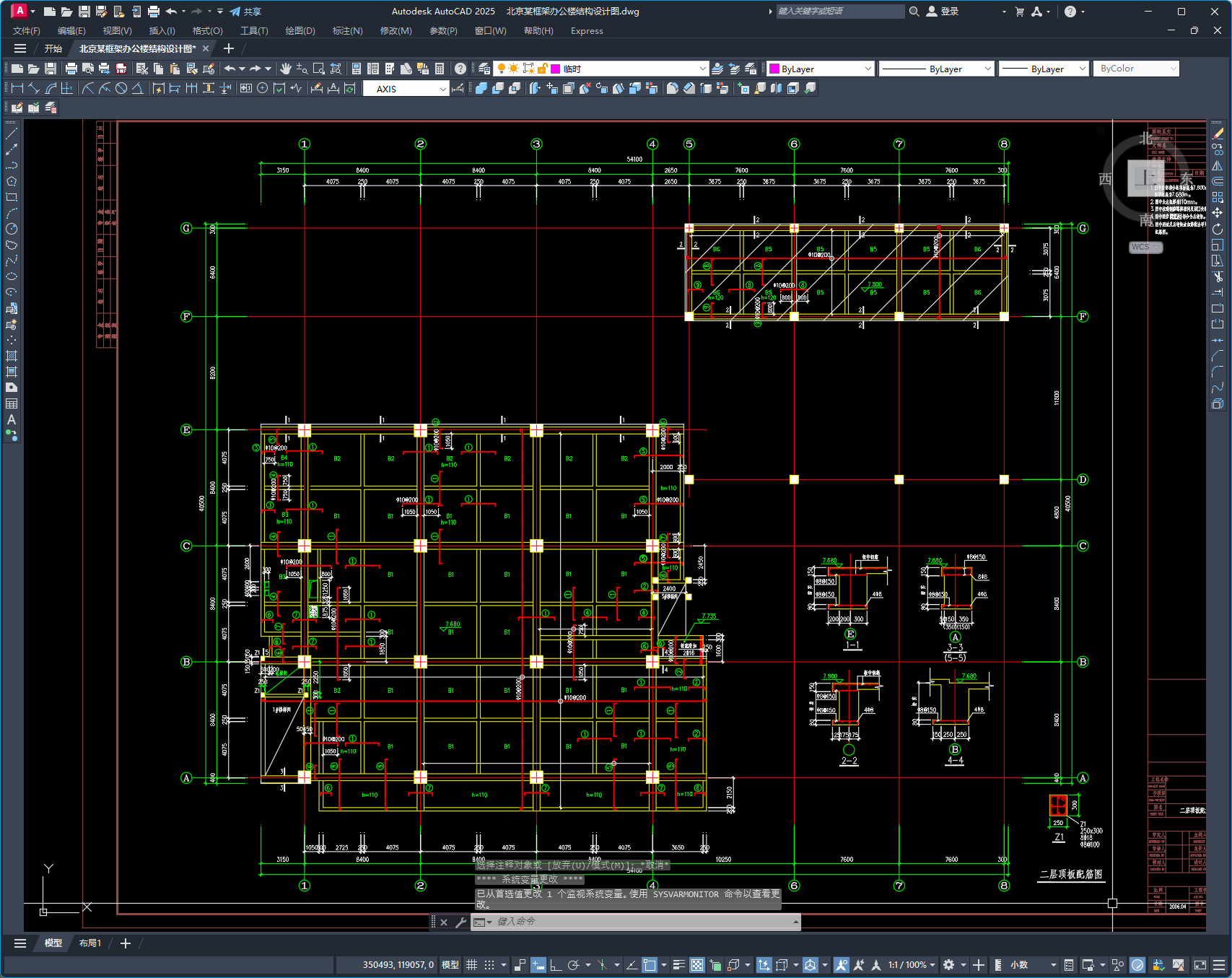The width and height of the screenshot is (1232, 978).
Task: Switch to the 布局1 layout tab
Action: coord(90,943)
